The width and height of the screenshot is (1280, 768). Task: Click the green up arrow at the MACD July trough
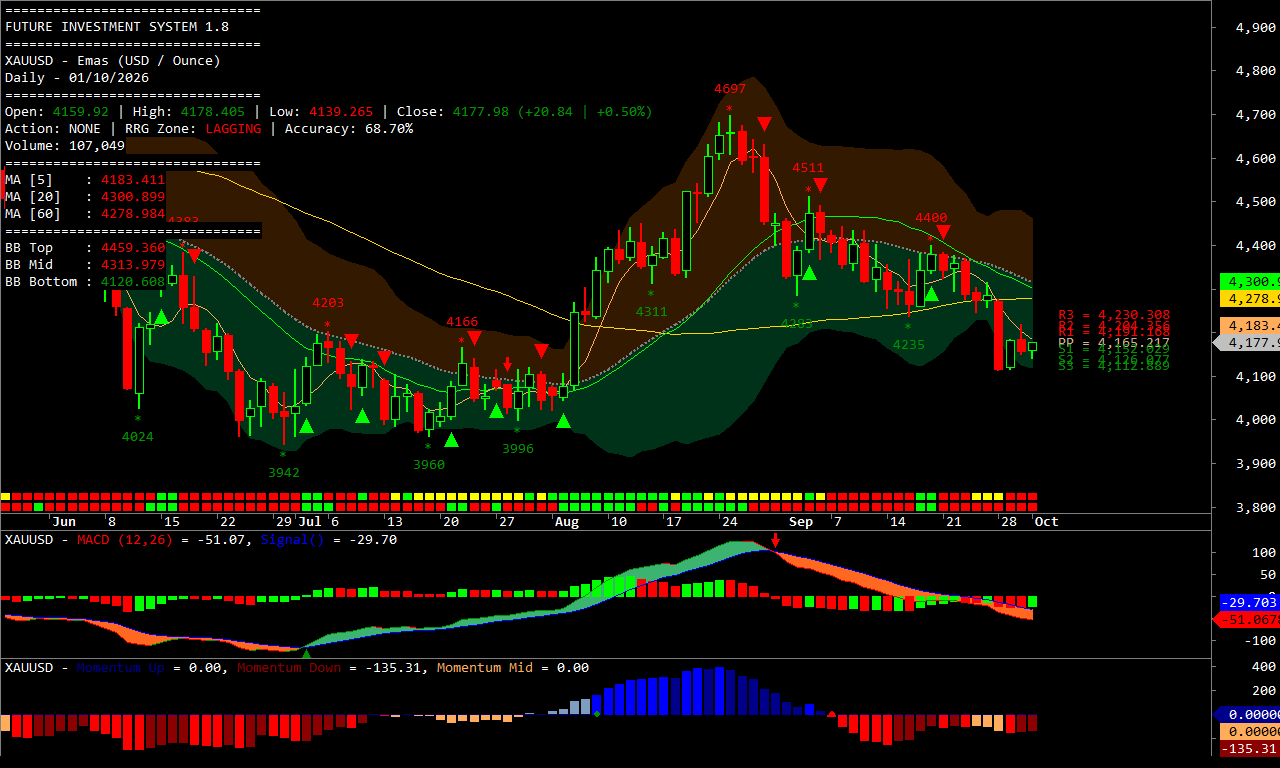click(x=306, y=653)
